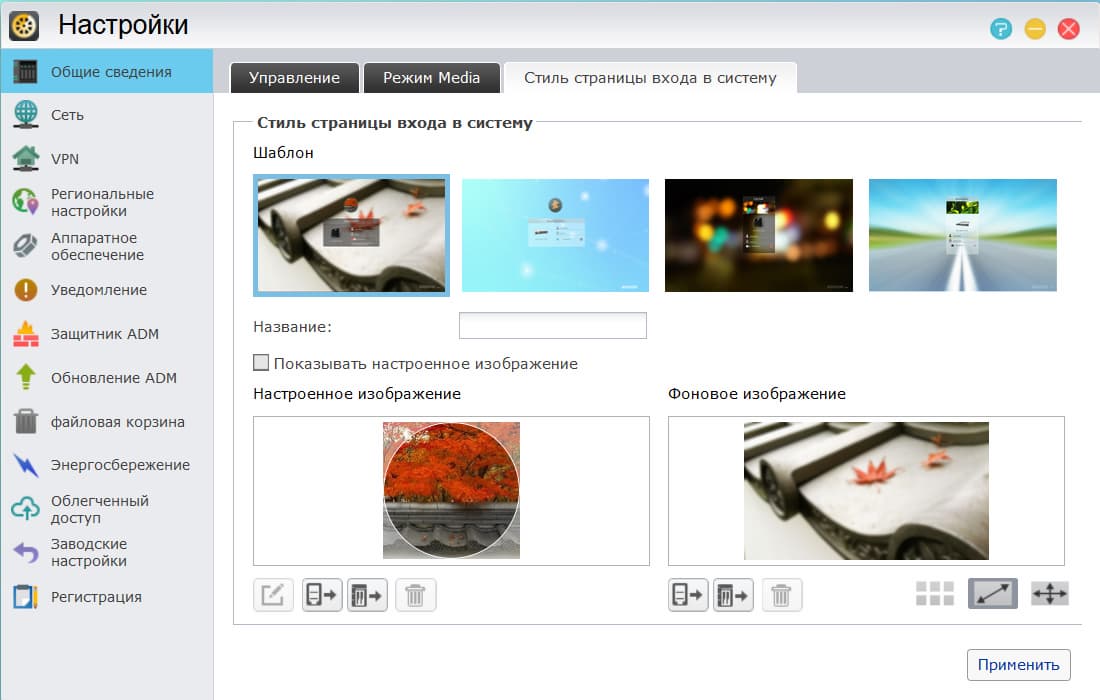
Task: Select the tile background layout mode
Action: tap(935, 594)
